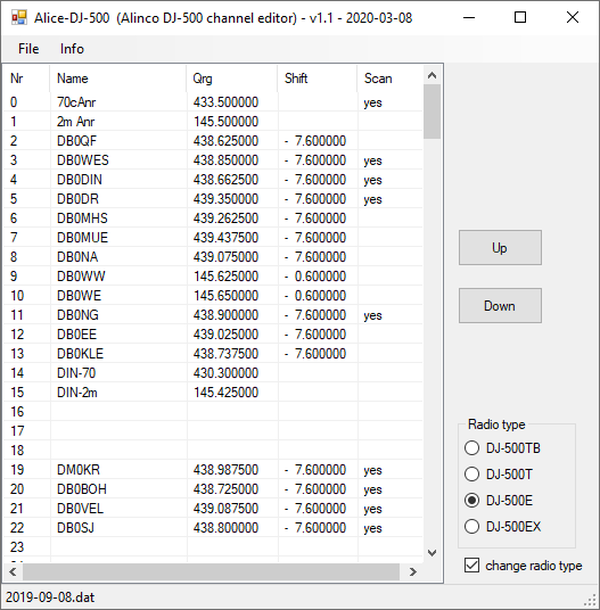This screenshot has width=600, height=610.
Task: Select the DJ-500TB radio type
Action: click(471, 448)
